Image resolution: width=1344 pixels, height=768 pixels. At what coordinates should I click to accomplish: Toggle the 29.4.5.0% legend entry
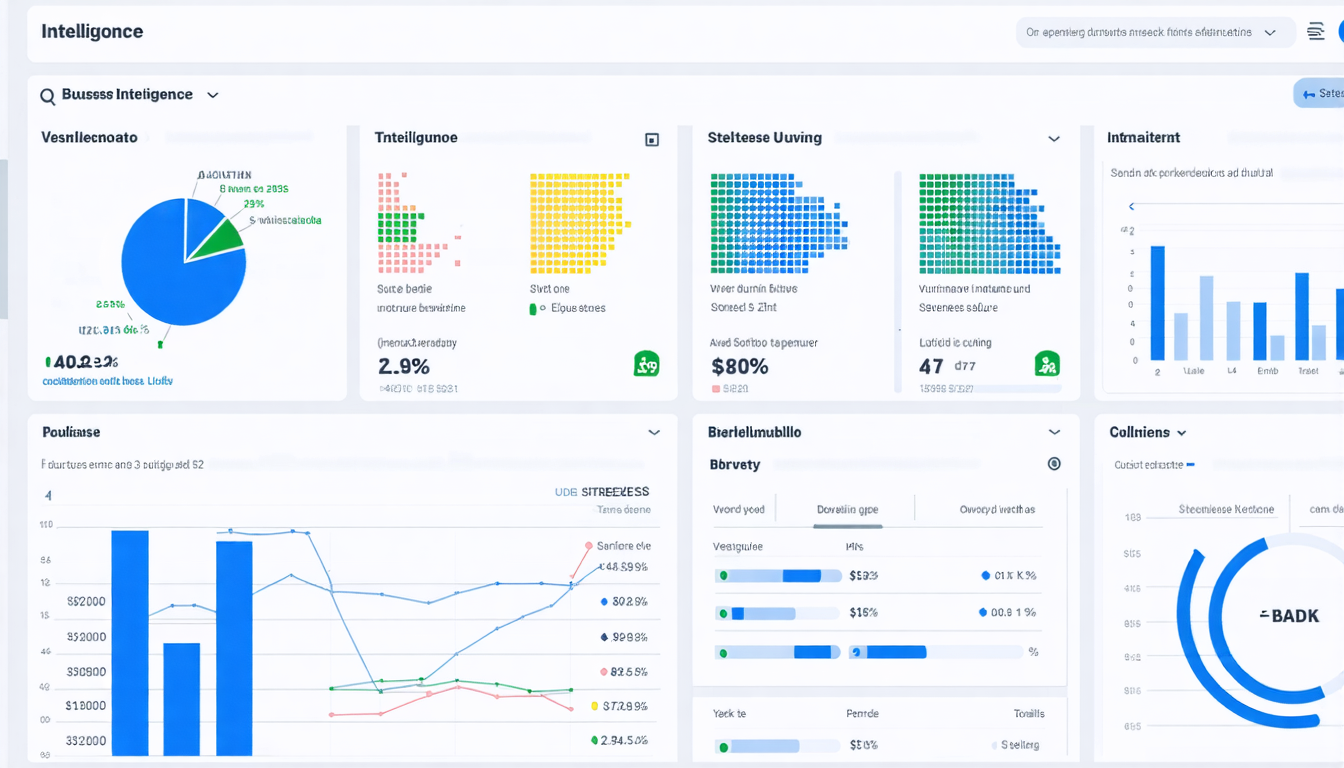[x=619, y=741]
